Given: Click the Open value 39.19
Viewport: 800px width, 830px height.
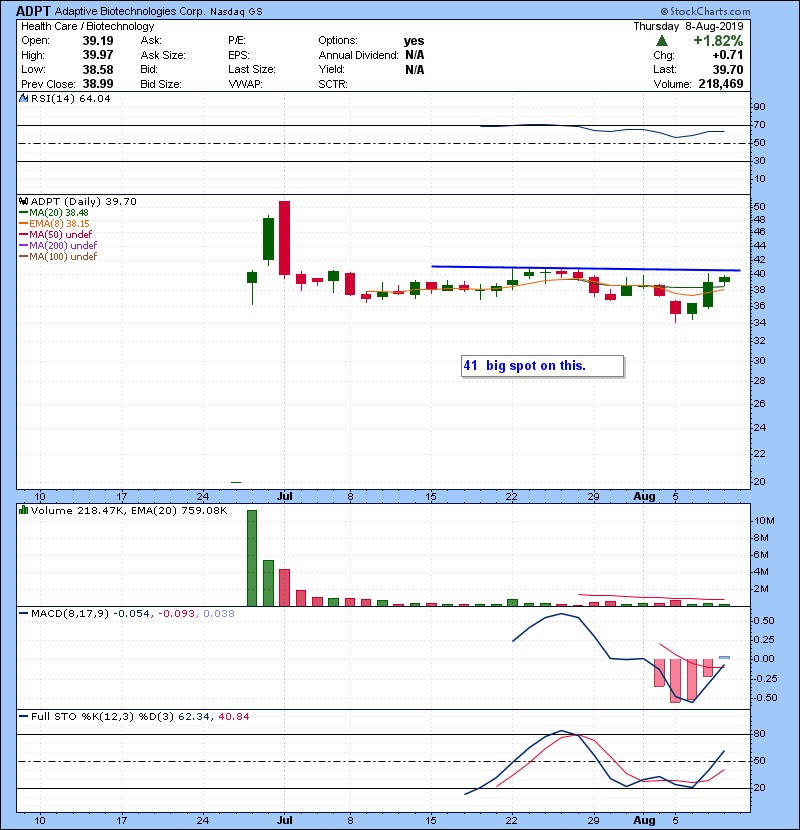Looking at the screenshot, I should tap(97, 41).
